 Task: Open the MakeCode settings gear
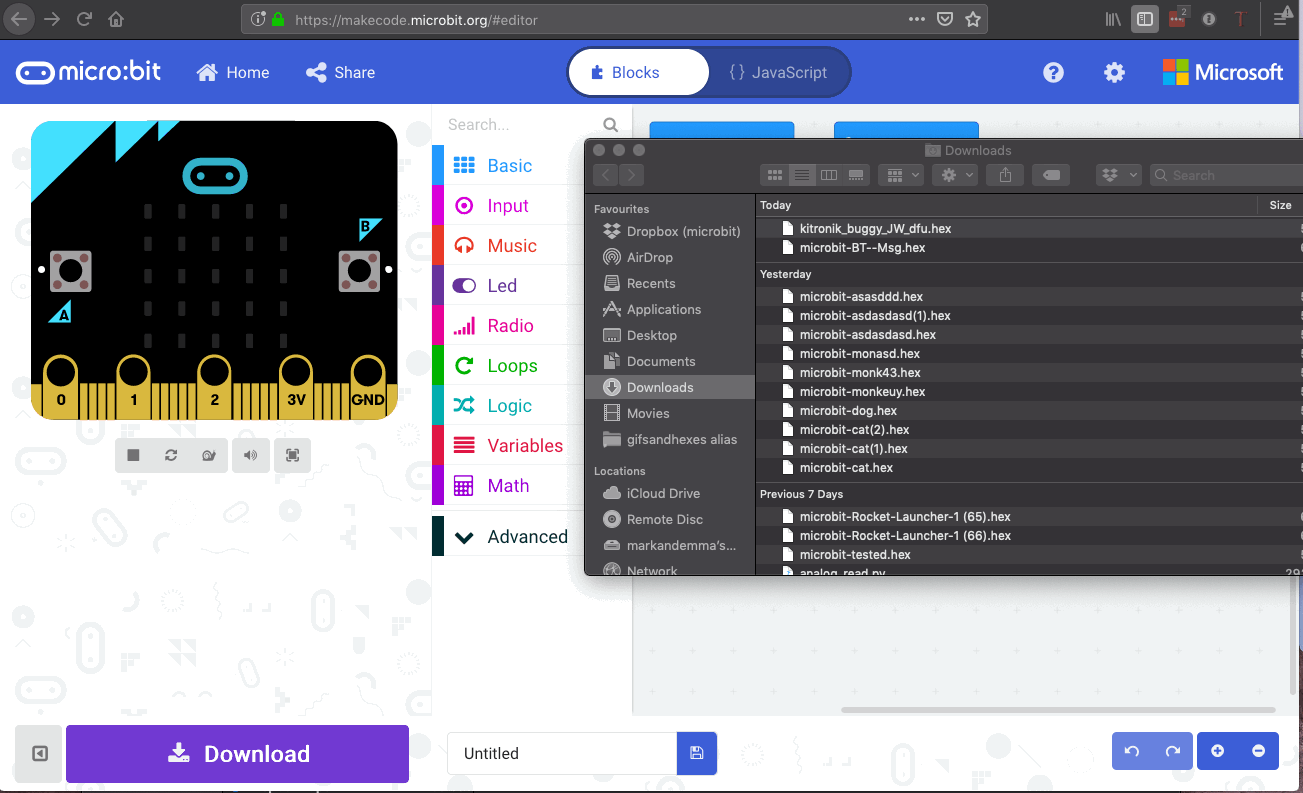pos(1114,72)
